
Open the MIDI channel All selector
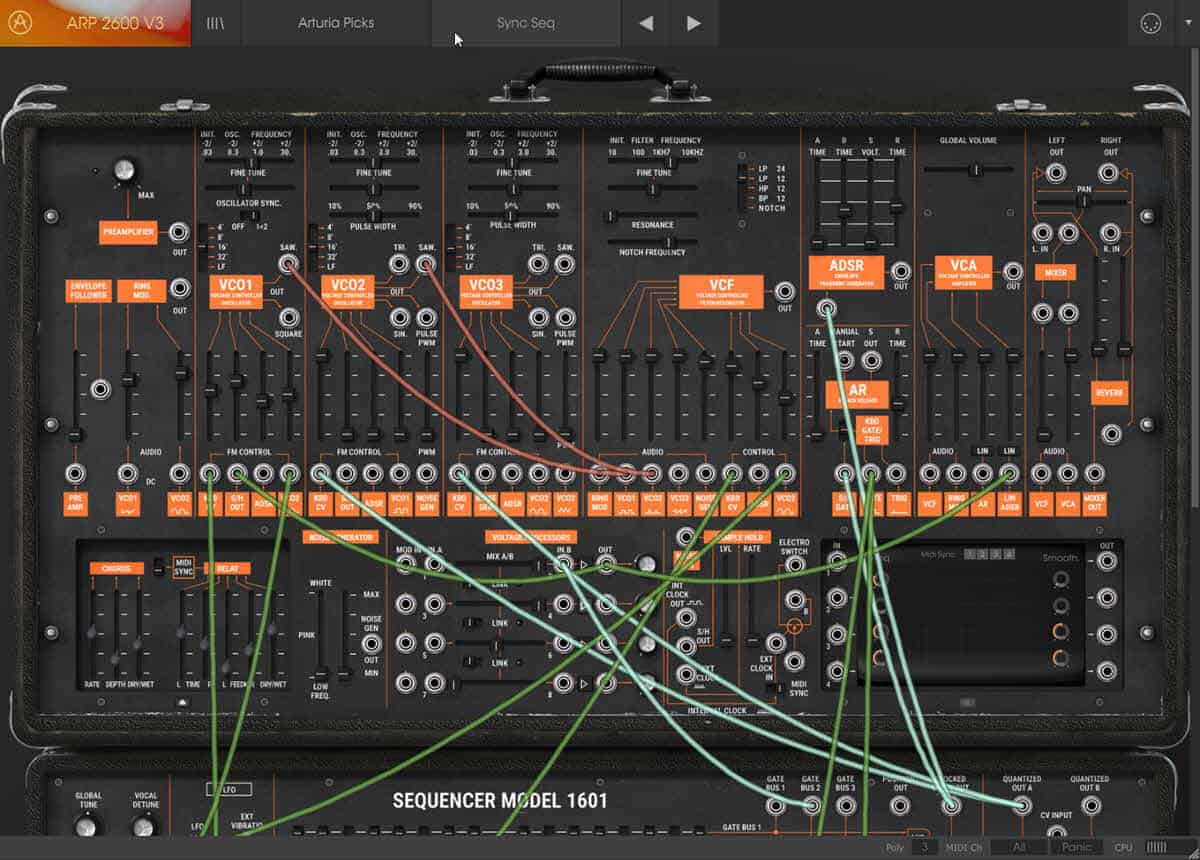click(x=1019, y=847)
